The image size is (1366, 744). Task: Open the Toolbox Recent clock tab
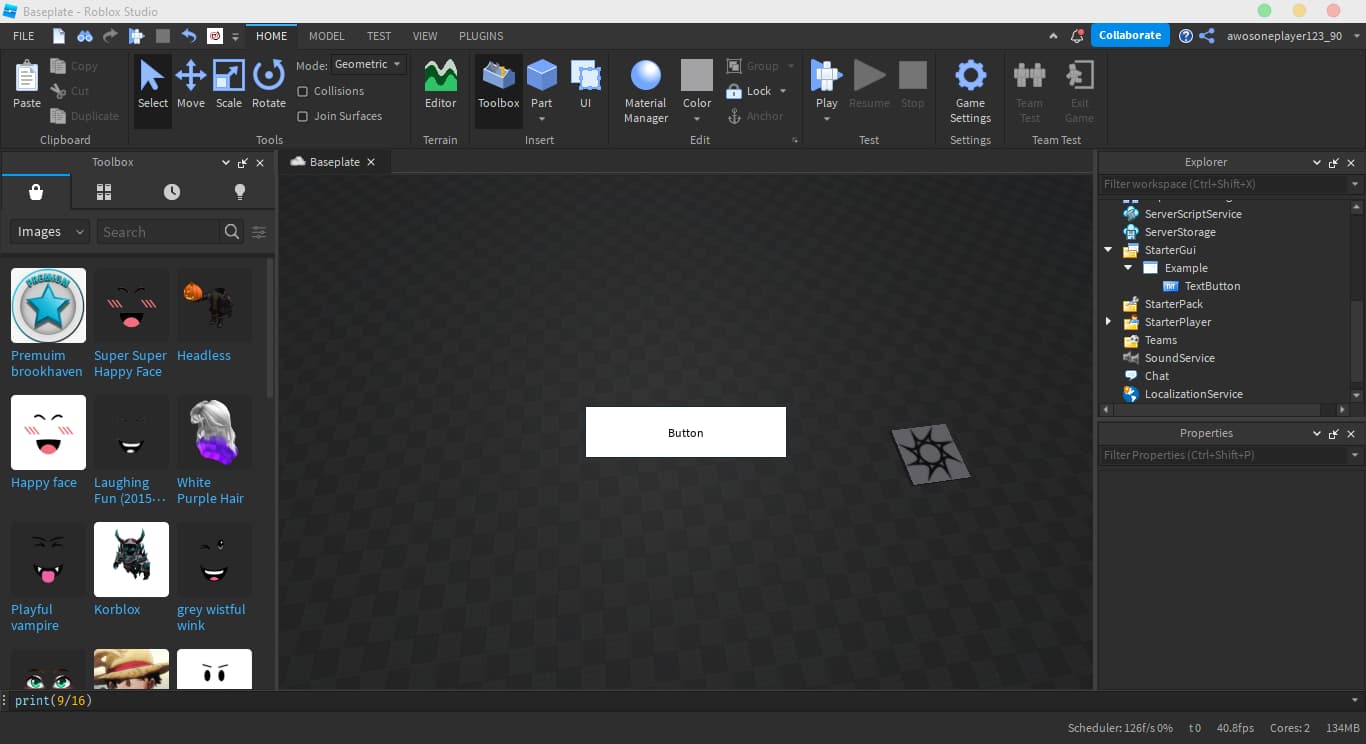tap(172, 192)
